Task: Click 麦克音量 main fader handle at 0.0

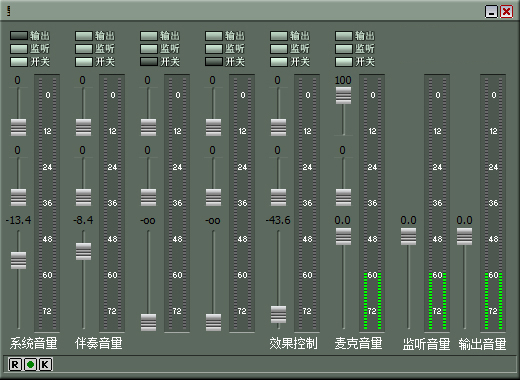Action: [x=343, y=236]
